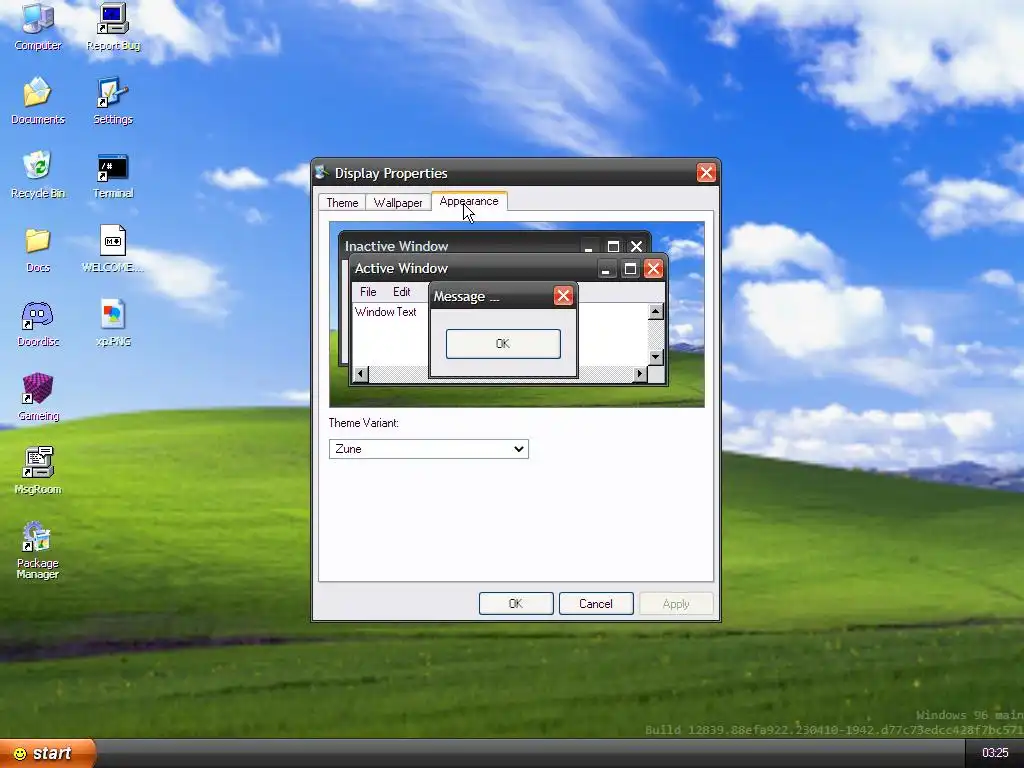Open the WELCOME markdown file icon
1024x768 pixels.
(113, 249)
